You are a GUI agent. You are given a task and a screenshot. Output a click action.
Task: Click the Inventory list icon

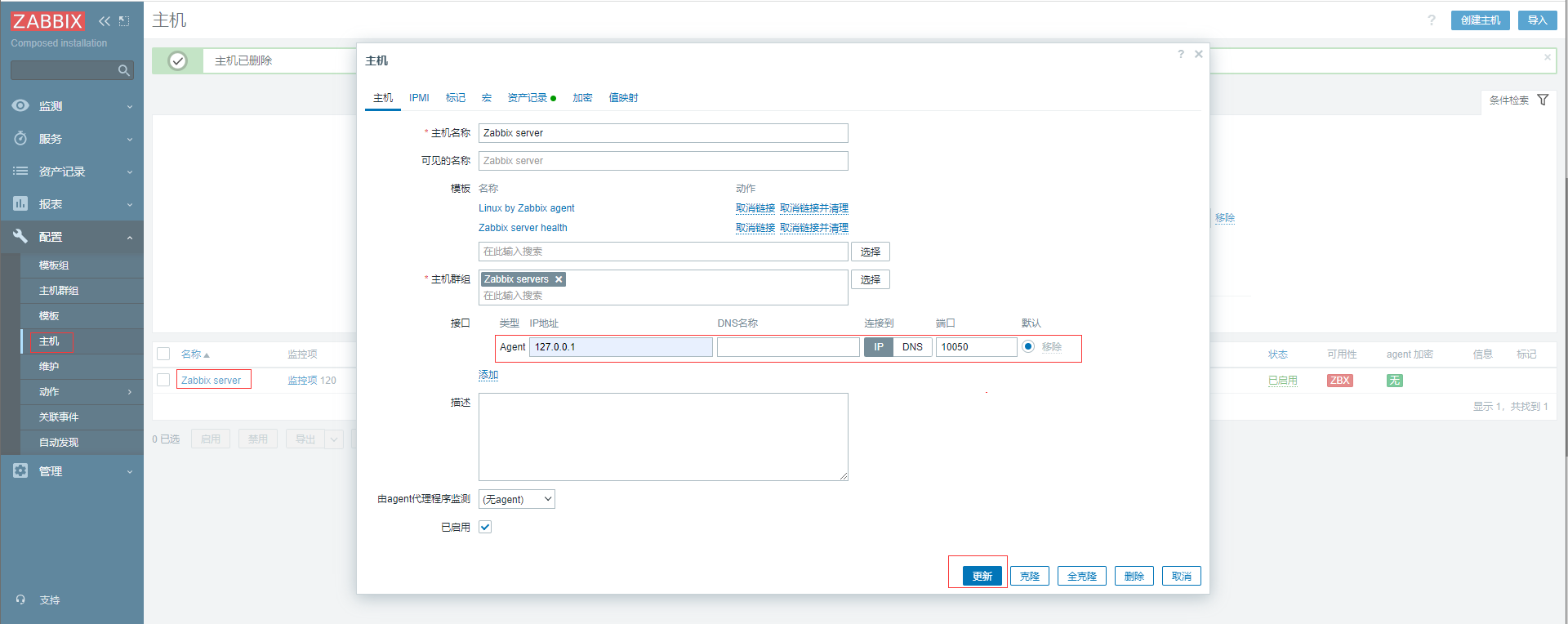point(20,171)
